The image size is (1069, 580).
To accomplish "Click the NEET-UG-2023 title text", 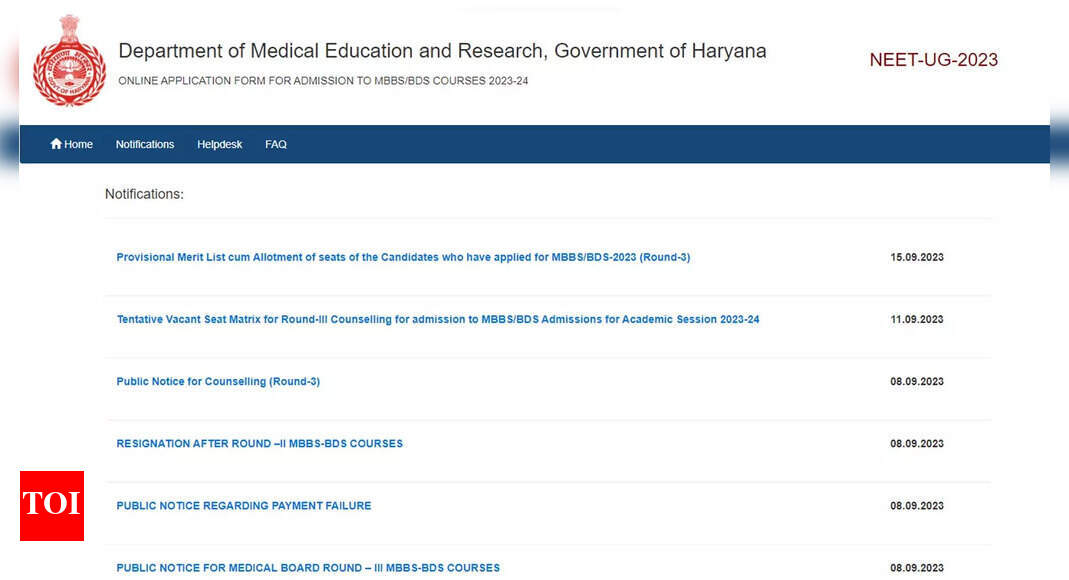I will pos(933,60).
